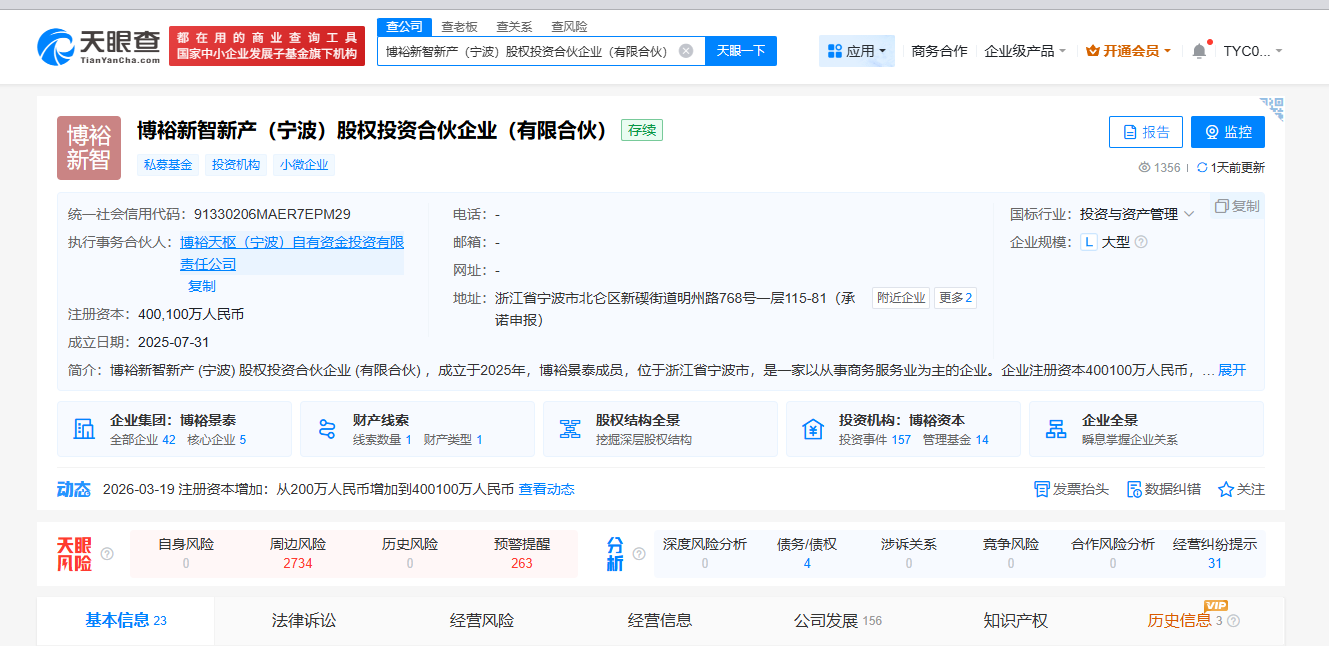Clear the search box with the X icon
The image size is (1329, 646).
tap(685, 50)
